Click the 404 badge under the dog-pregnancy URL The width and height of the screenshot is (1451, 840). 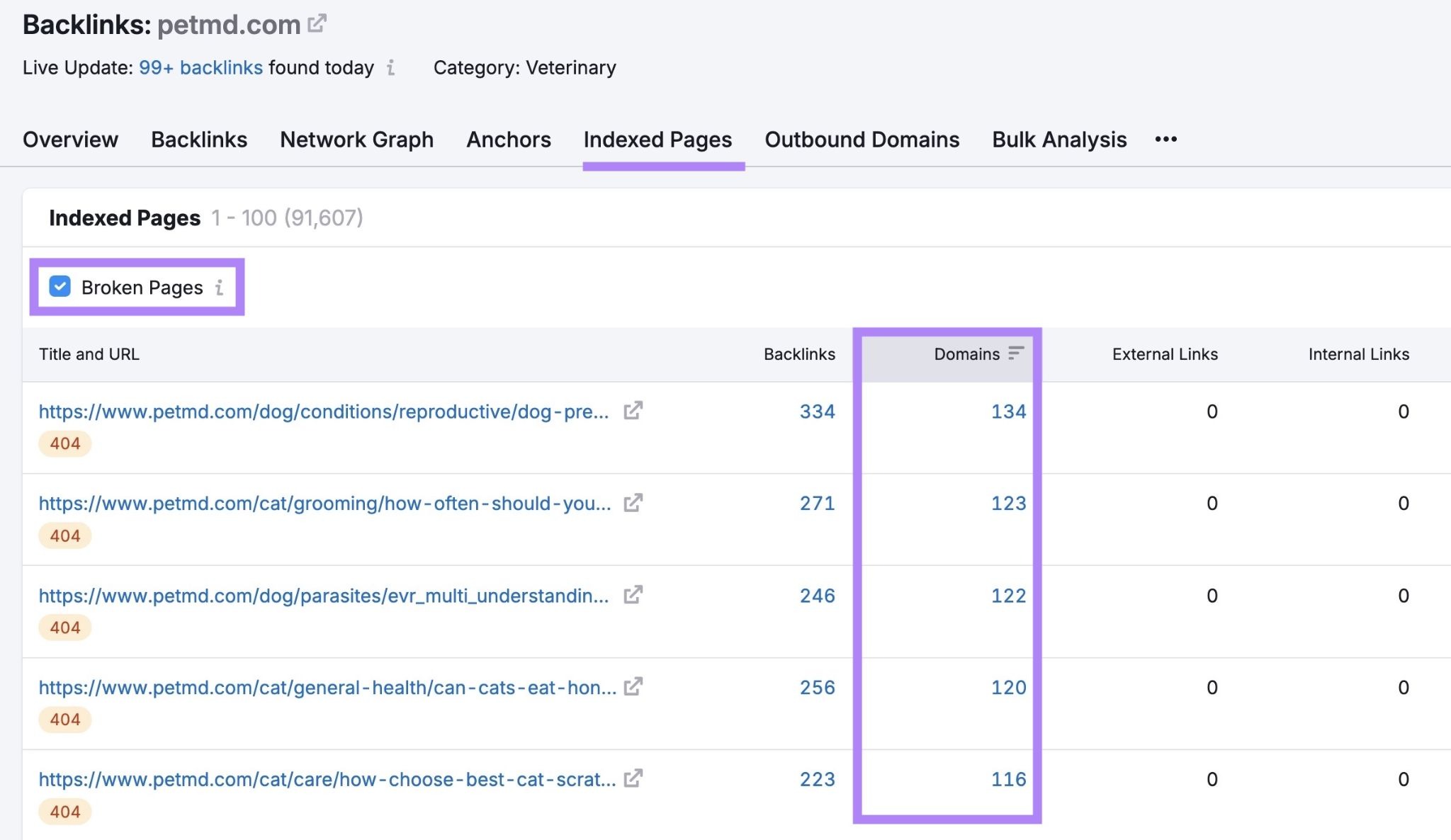64,443
